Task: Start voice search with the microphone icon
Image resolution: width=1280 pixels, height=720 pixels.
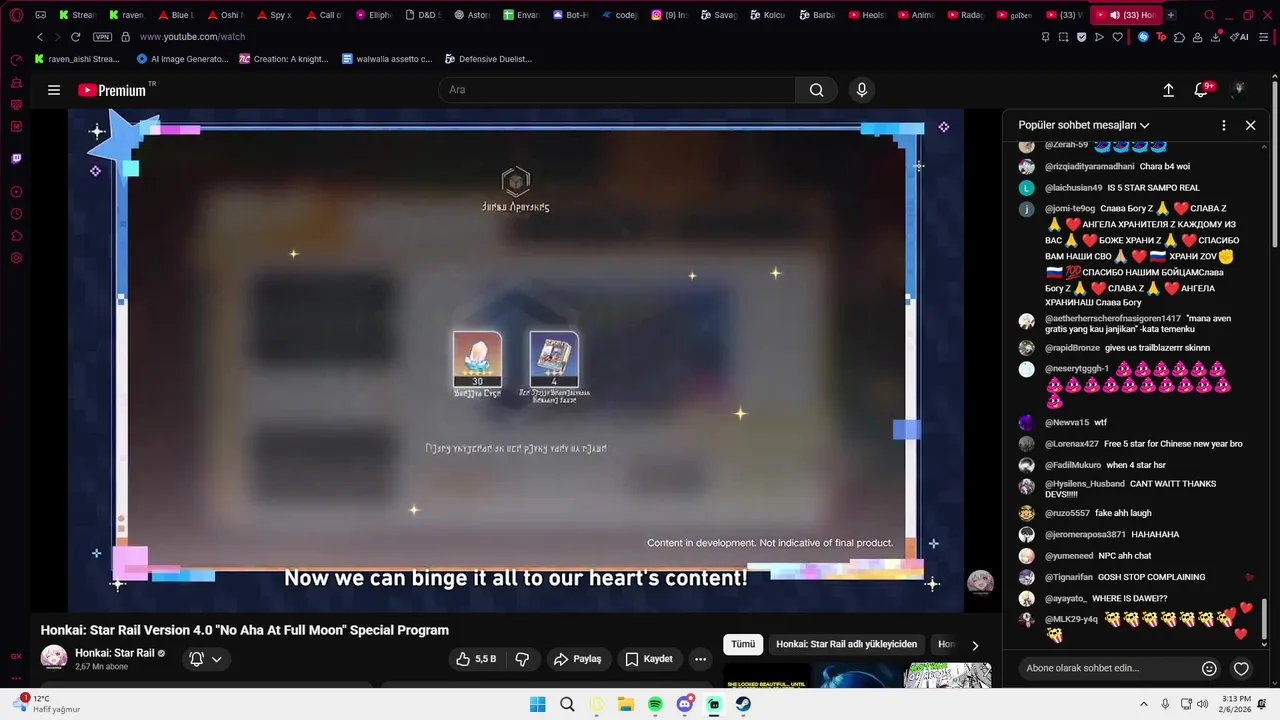Action: 862,90
